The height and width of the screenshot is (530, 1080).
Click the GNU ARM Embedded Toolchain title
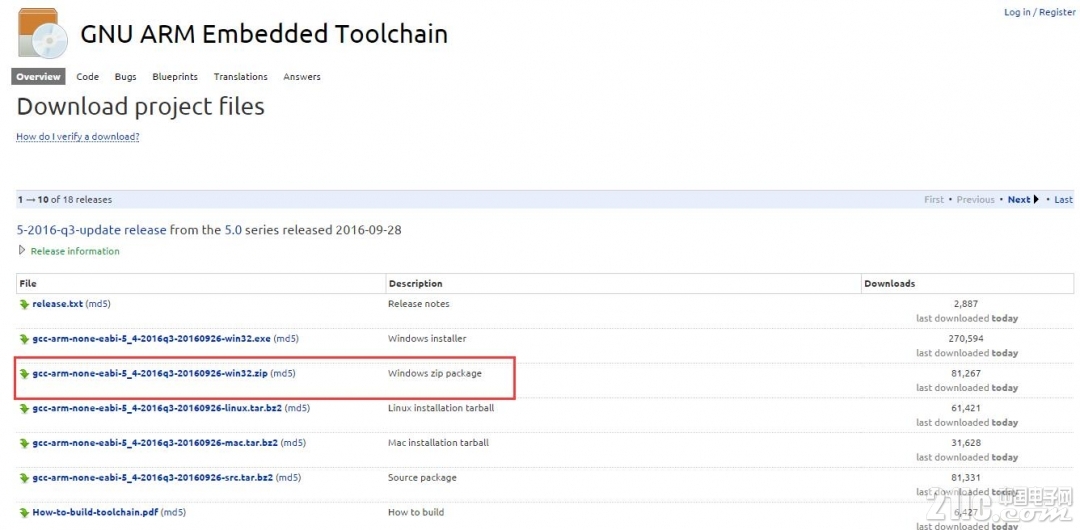(264, 34)
